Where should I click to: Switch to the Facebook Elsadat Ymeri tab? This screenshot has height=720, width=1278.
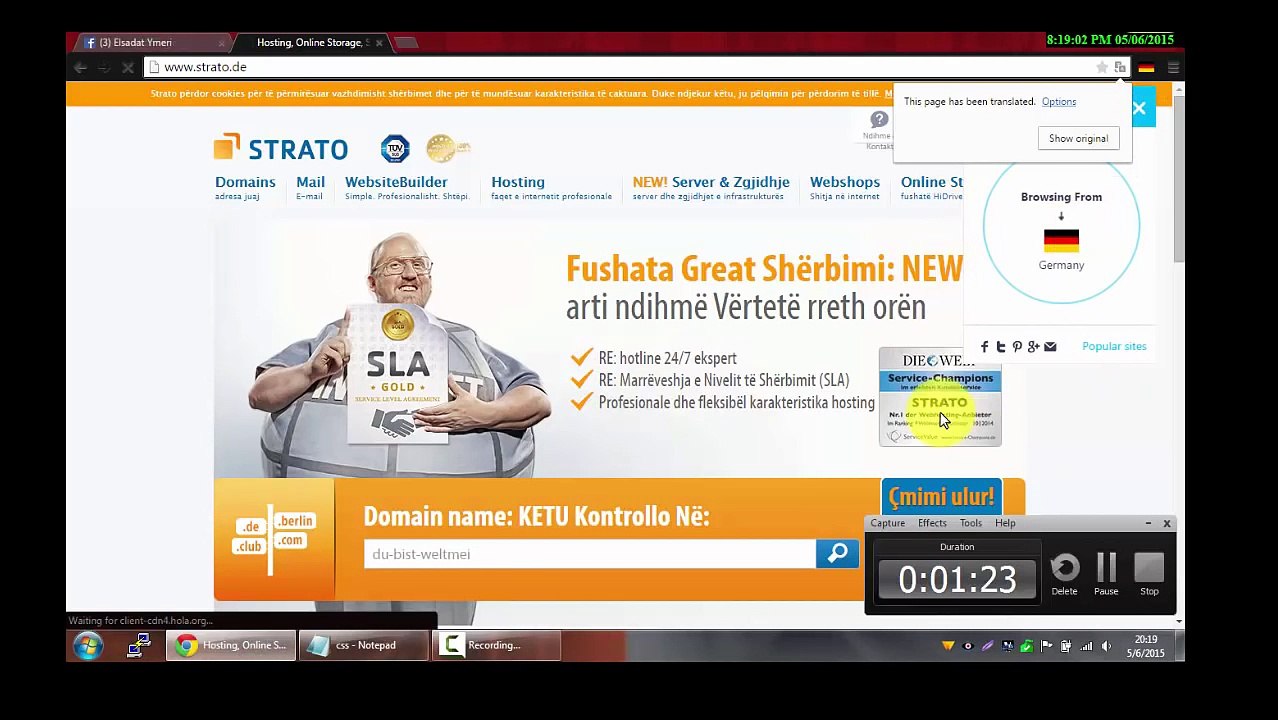[150, 42]
